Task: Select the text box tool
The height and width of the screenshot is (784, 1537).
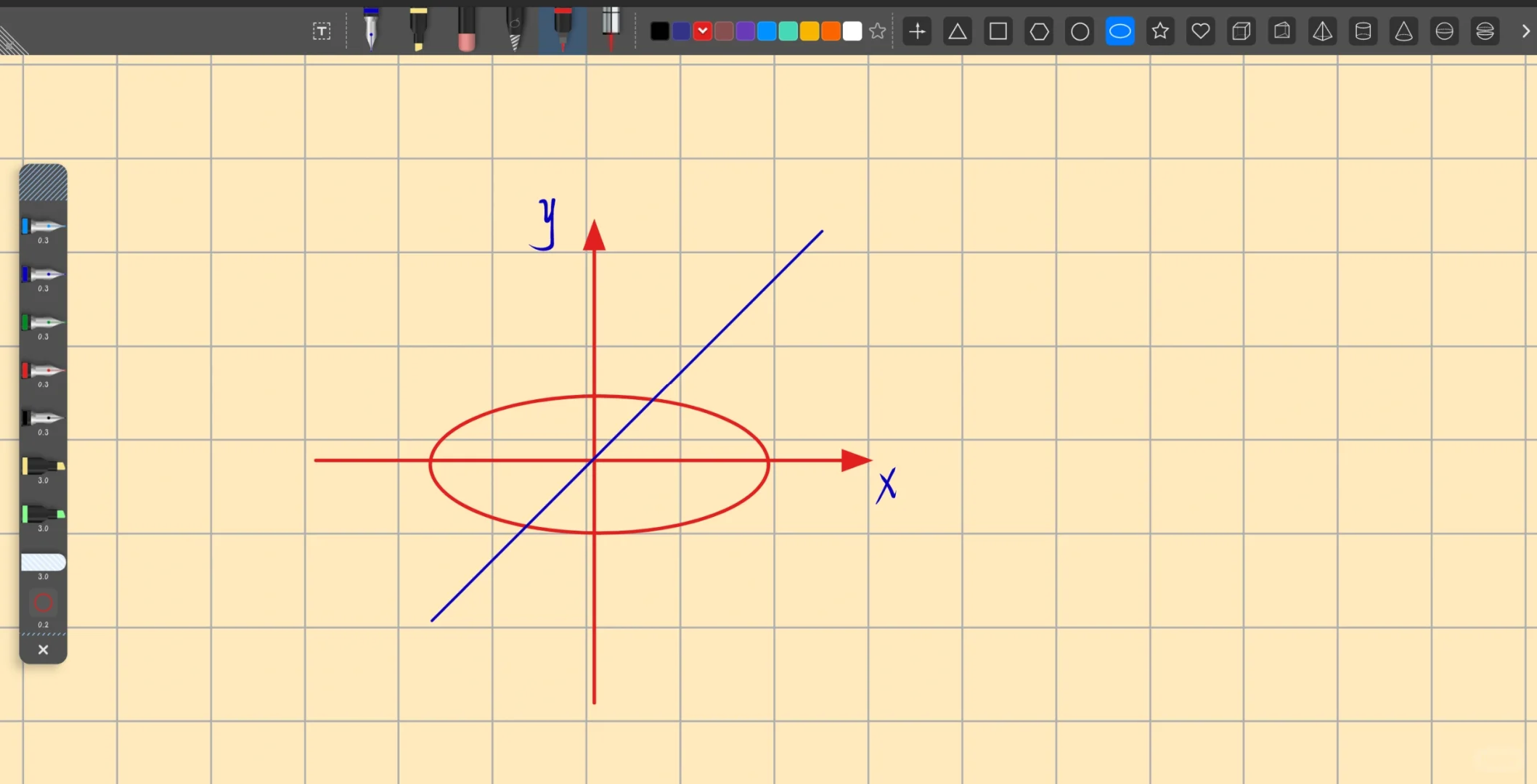Action: [321, 31]
